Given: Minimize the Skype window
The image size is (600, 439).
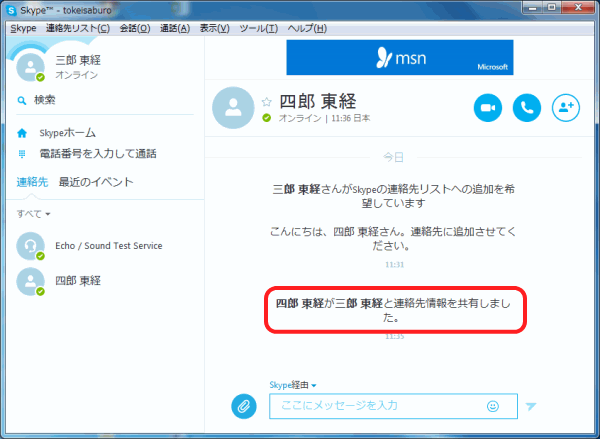Looking at the screenshot, I should pos(534,8).
